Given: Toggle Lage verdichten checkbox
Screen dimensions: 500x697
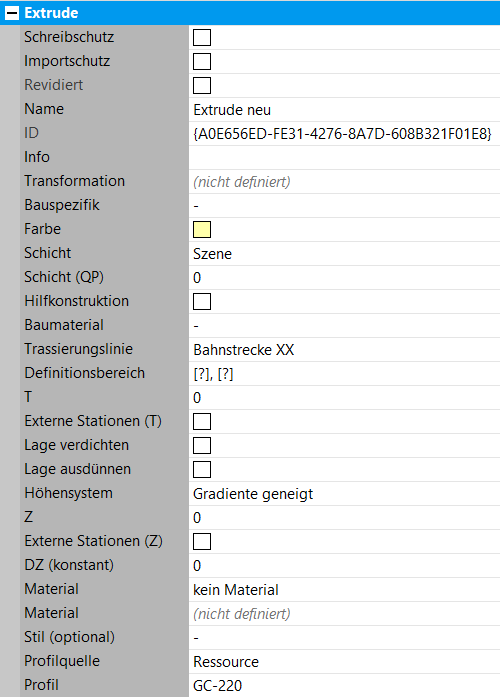Looking at the screenshot, I should (x=202, y=445).
